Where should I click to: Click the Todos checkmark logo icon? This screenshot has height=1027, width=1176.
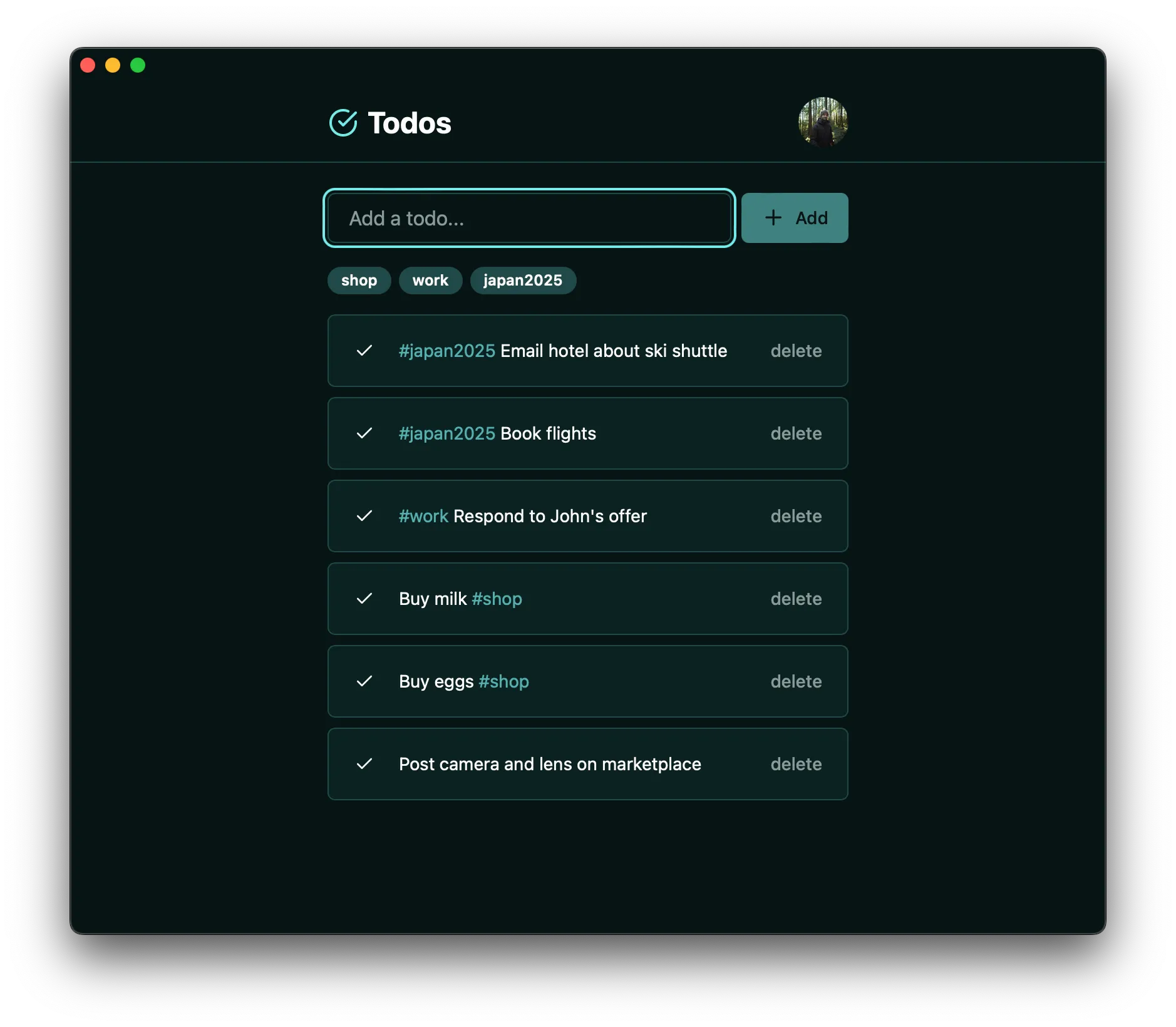click(343, 123)
